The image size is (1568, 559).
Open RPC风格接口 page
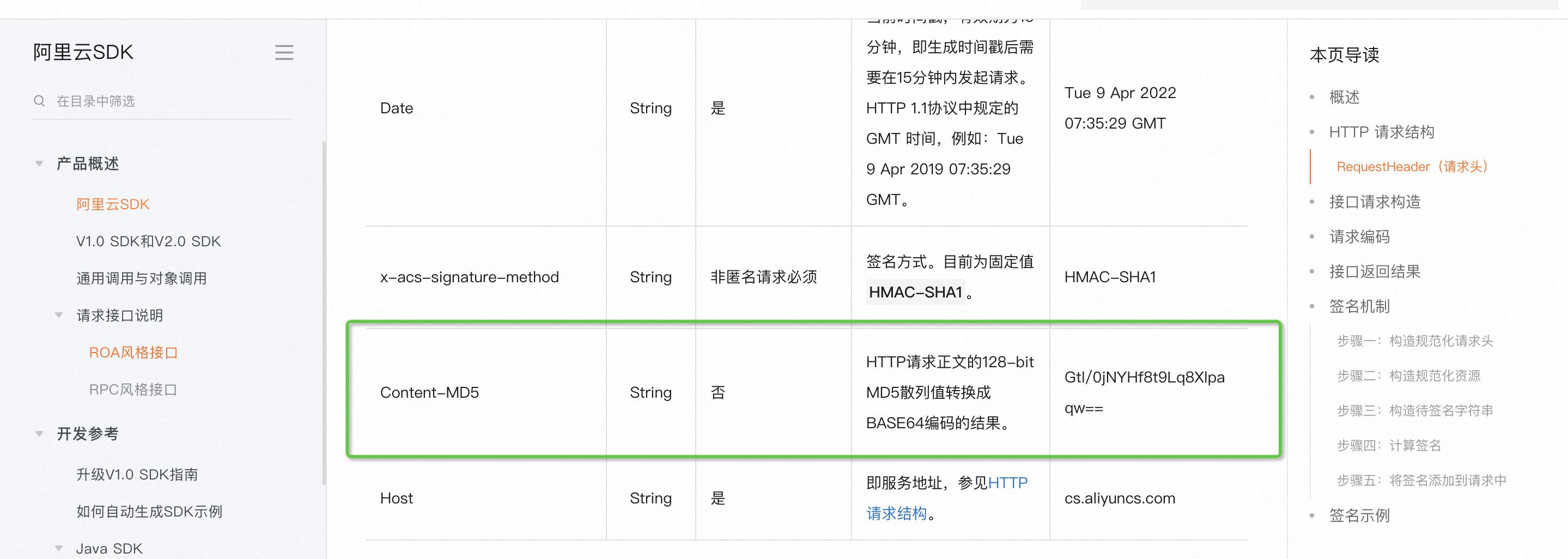pos(133,390)
